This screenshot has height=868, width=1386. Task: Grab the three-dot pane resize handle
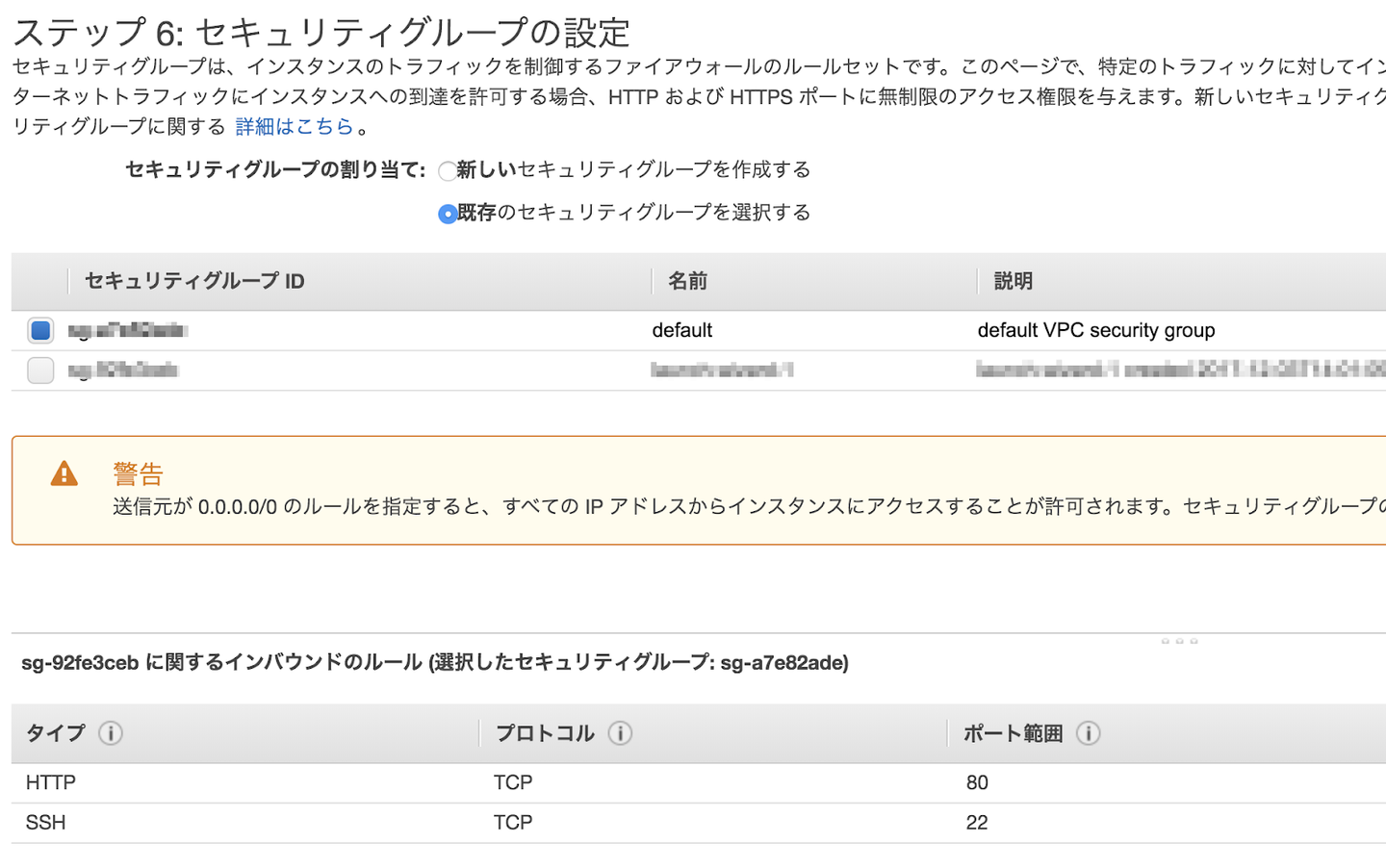tap(1179, 641)
